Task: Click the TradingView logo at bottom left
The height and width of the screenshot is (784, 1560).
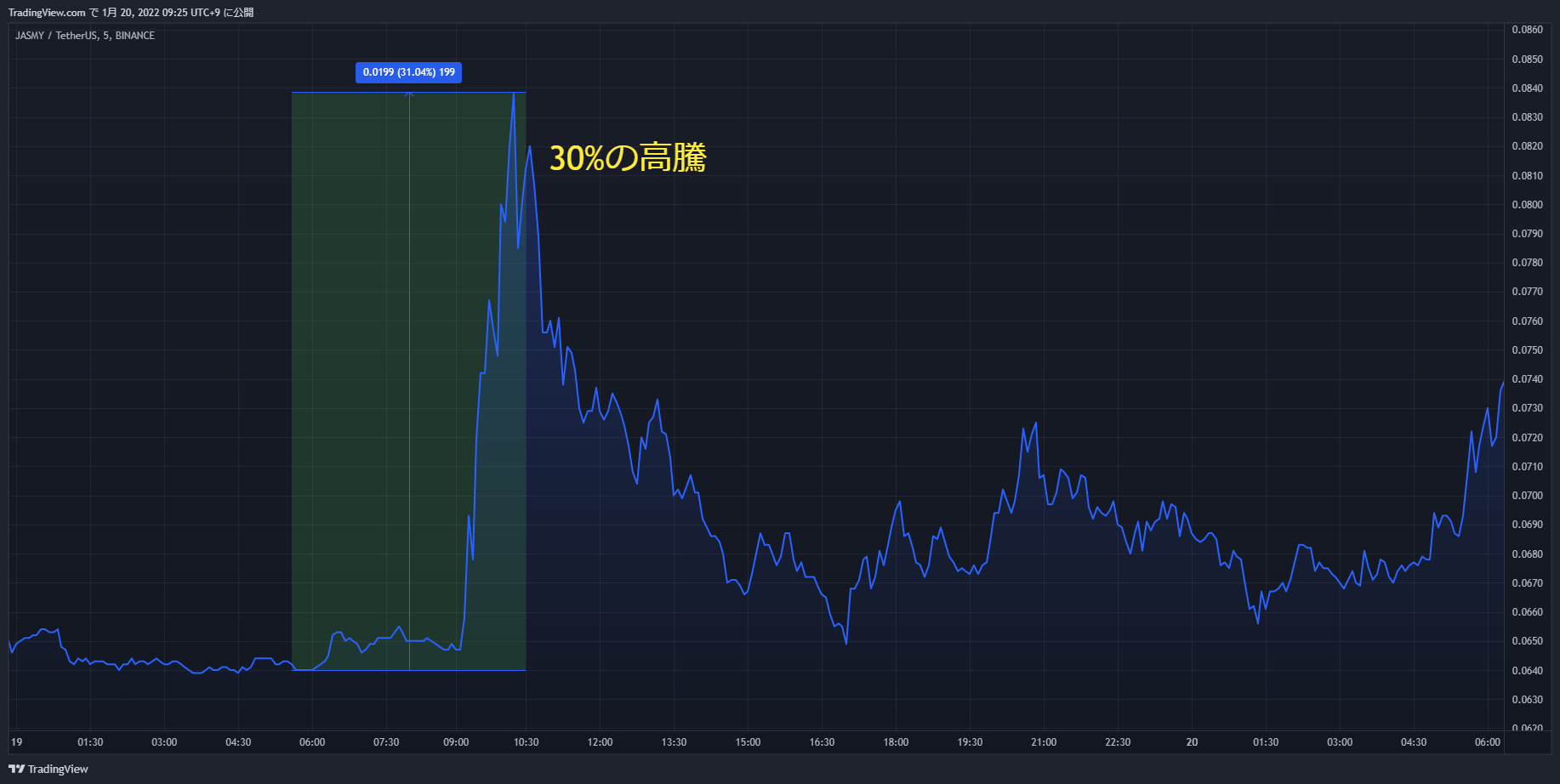Action: point(48,769)
